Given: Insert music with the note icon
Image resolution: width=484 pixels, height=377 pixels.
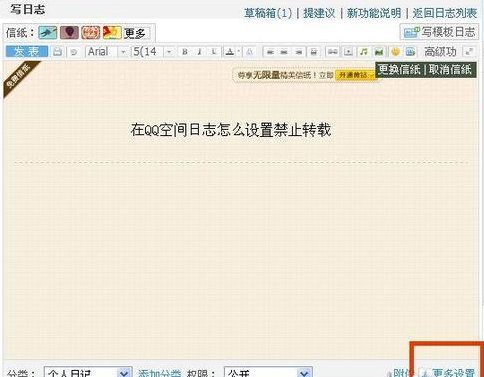Looking at the screenshot, I should [364, 52].
